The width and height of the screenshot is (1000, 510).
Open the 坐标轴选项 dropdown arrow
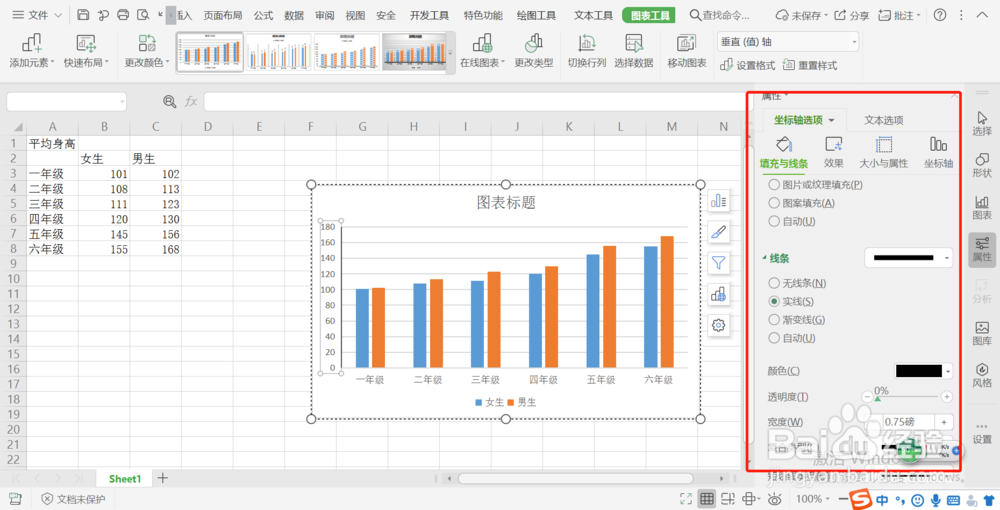point(832,120)
